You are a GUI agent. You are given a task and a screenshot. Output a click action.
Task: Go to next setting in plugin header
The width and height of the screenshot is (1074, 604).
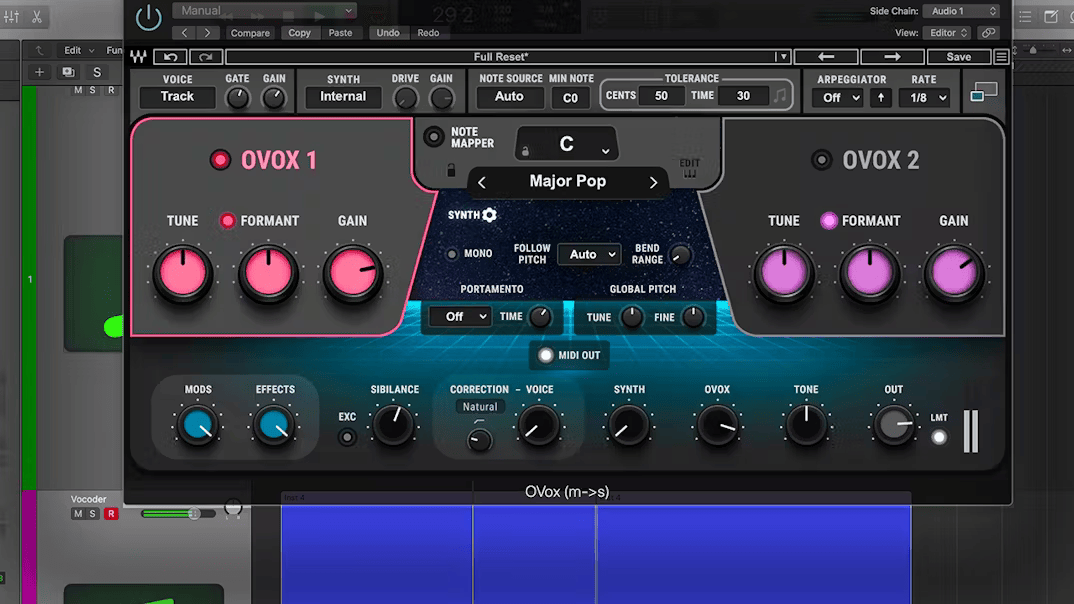pos(207,33)
